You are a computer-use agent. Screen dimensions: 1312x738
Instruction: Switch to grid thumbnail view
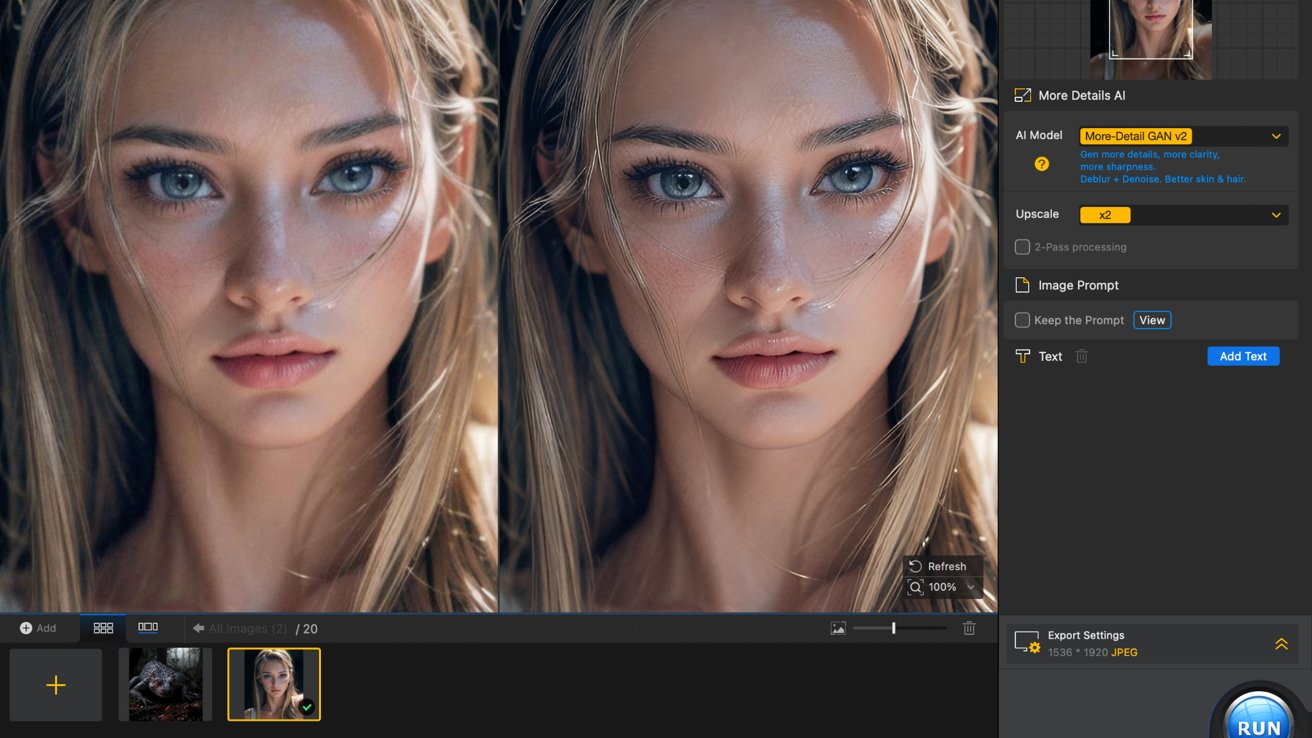103,628
